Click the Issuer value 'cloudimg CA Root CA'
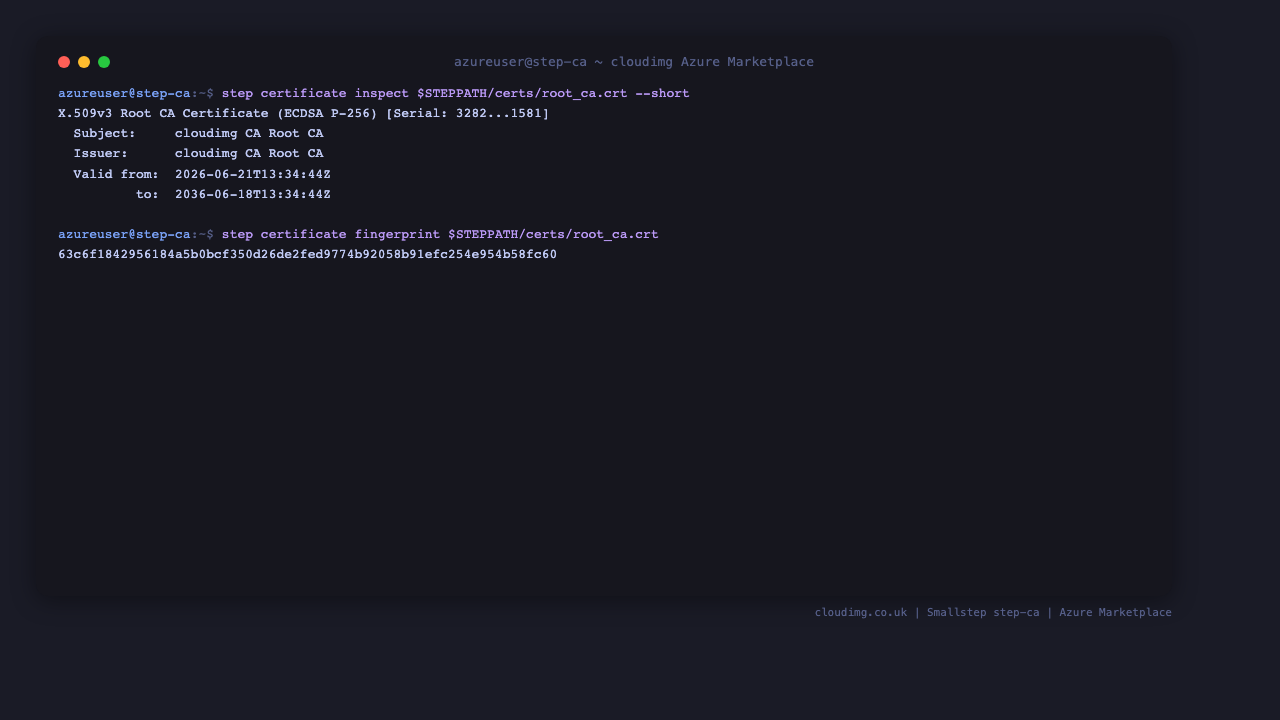1280x720 pixels. tap(249, 154)
